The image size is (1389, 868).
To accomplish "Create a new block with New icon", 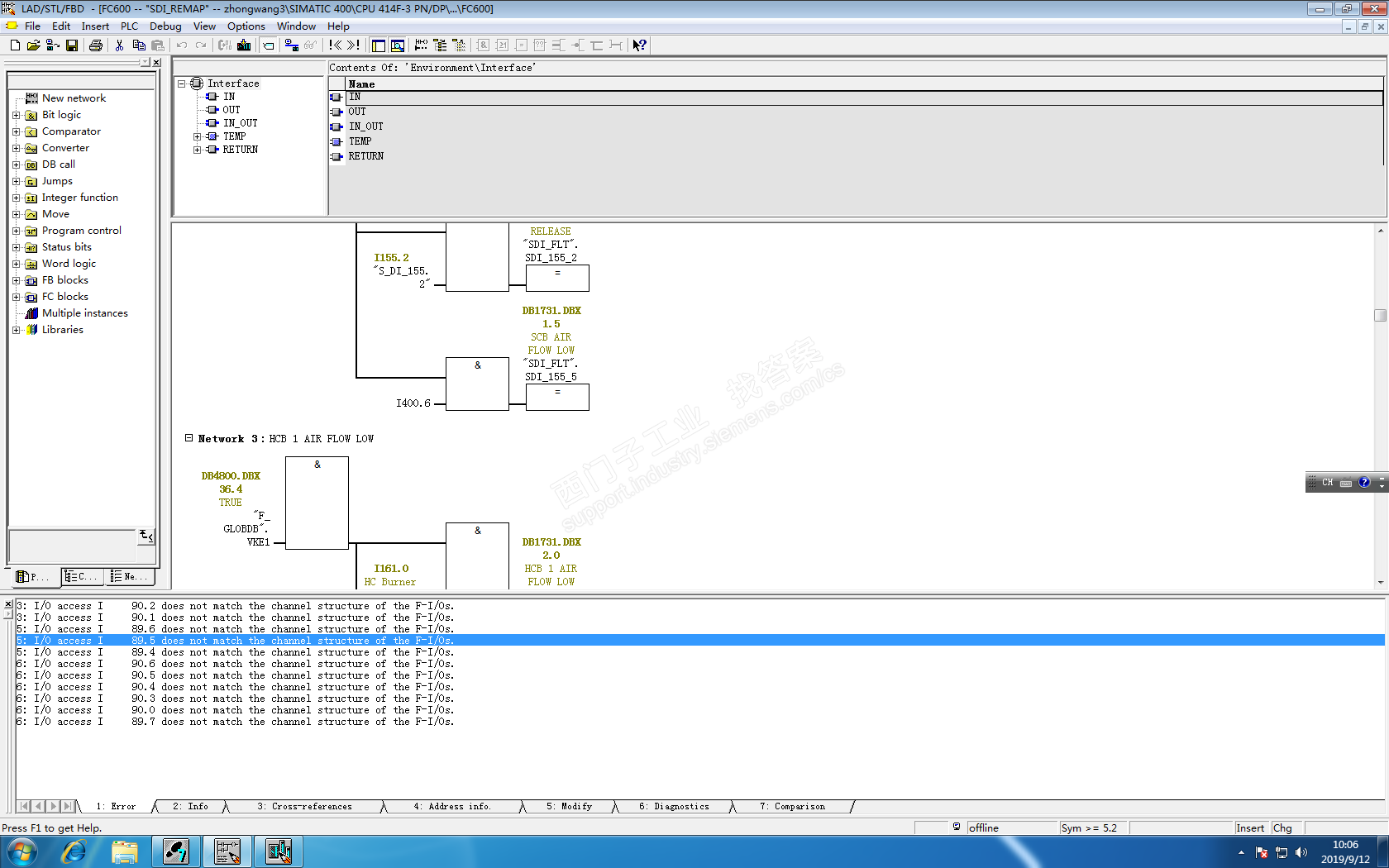I will [15, 45].
